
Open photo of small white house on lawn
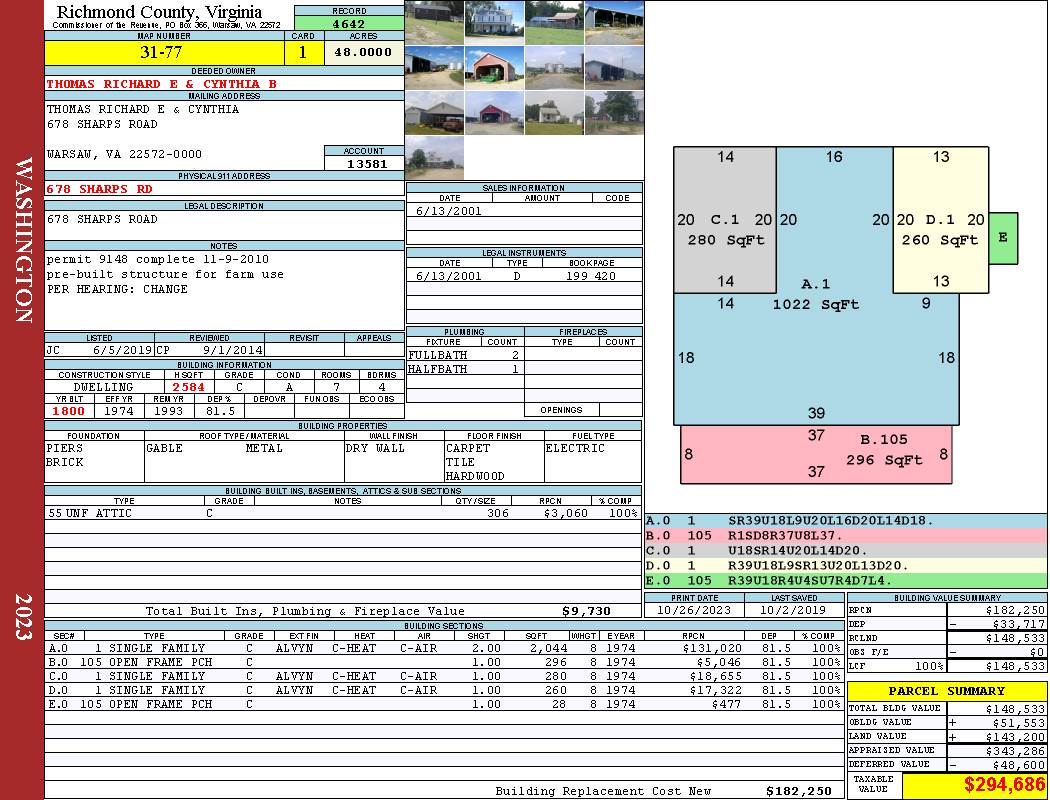[x=554, y=112]
